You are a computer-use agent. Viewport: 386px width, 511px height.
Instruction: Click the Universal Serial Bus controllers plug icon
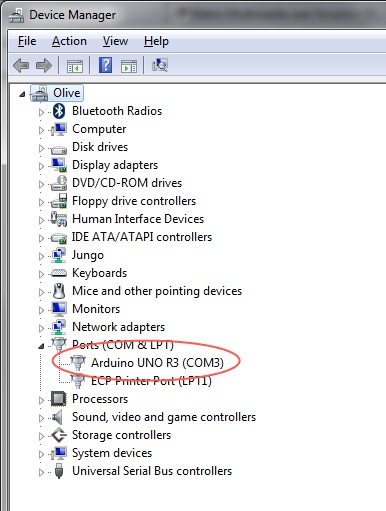(x=59, y=471)
